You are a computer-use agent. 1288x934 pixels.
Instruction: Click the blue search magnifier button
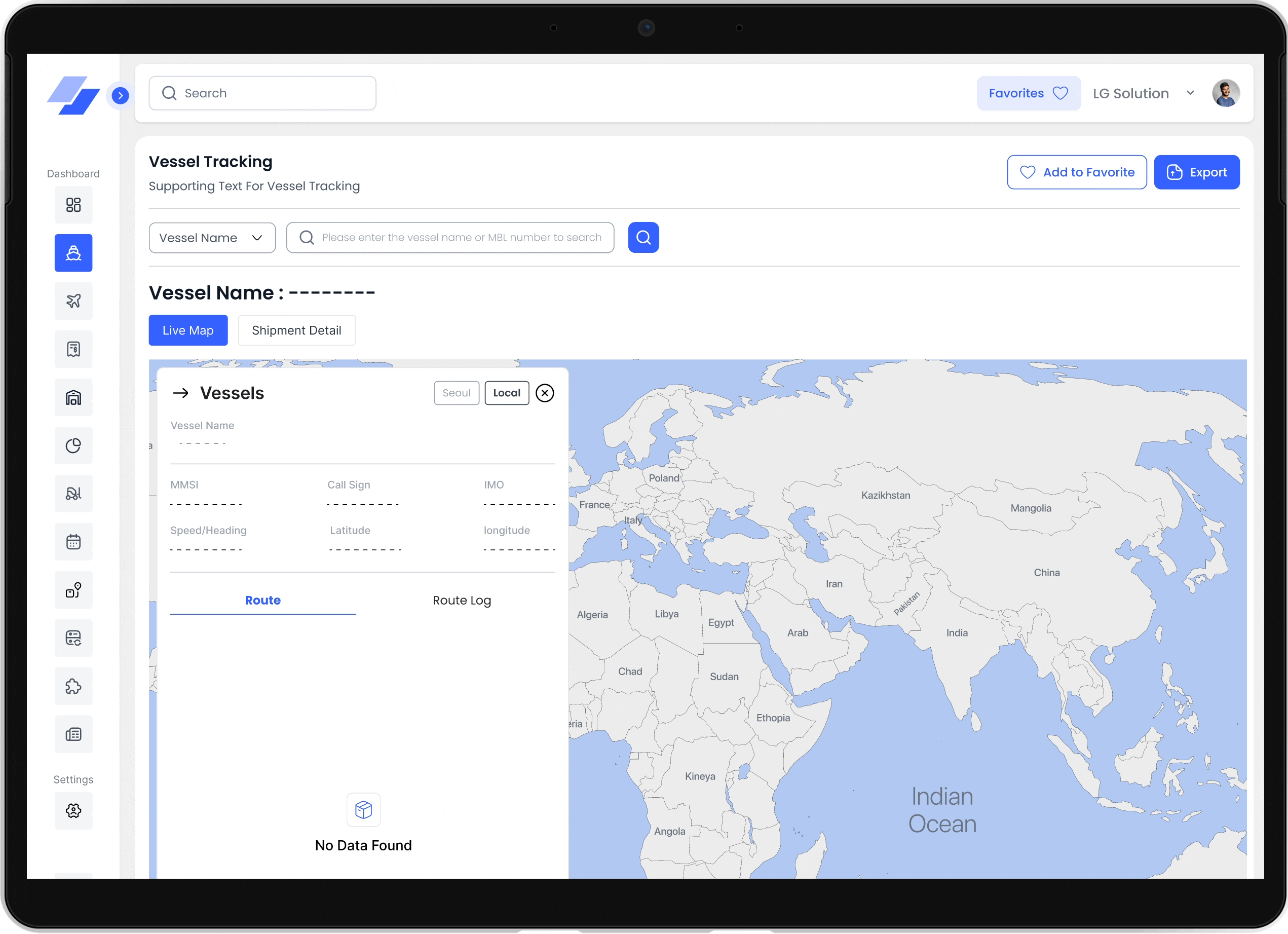coord(643,238)
